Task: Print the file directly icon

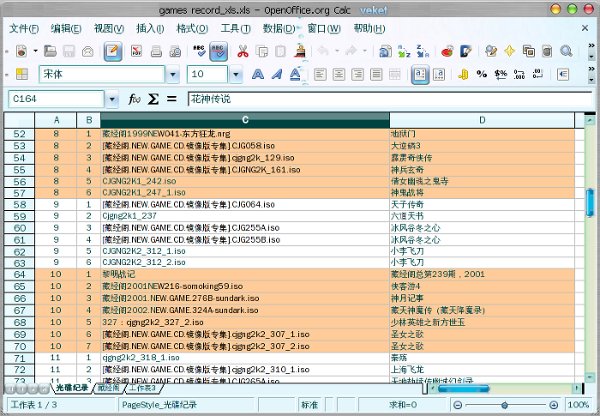Action: 156,51
